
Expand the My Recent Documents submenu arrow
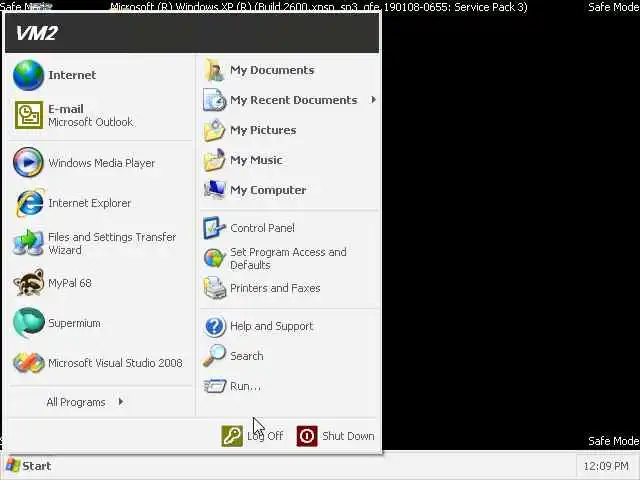point(373,100)
